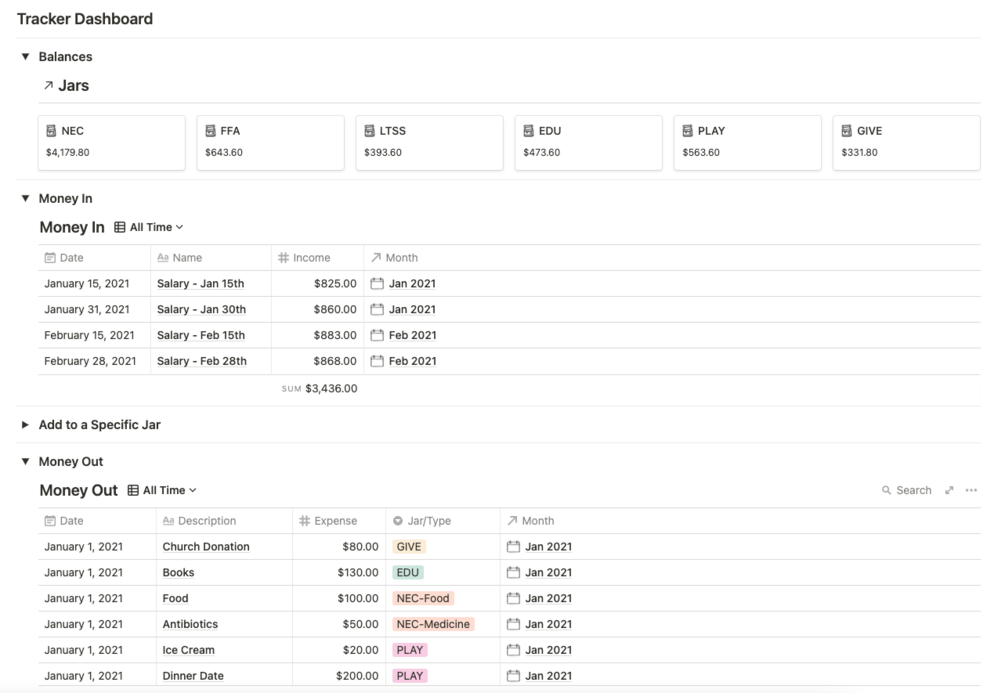Click the Jar/Type column header

point(429,521)
